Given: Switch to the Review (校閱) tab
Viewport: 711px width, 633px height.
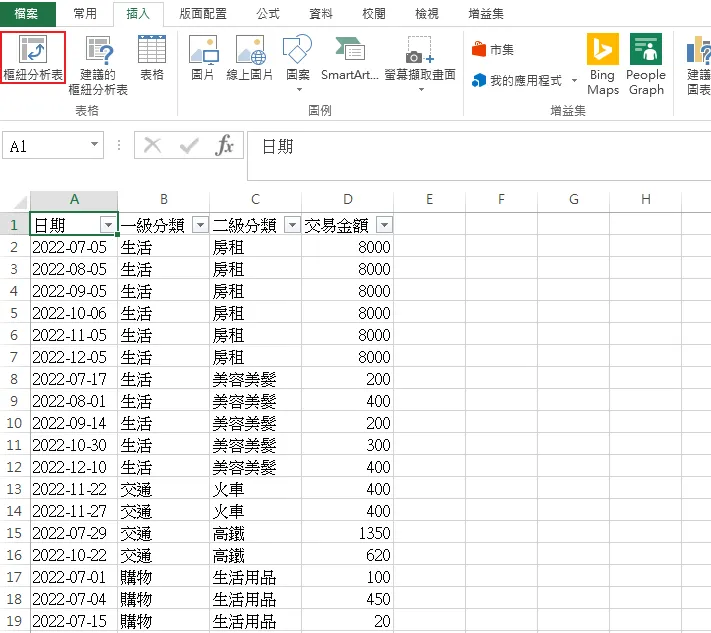Looking at the screenshot, I should click(374, 14).
